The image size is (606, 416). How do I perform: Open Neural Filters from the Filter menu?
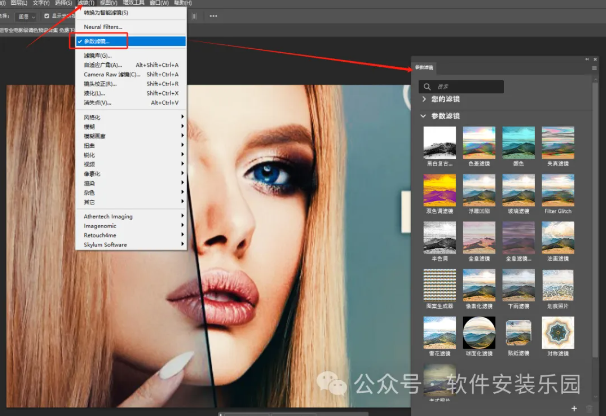point(105,28)
